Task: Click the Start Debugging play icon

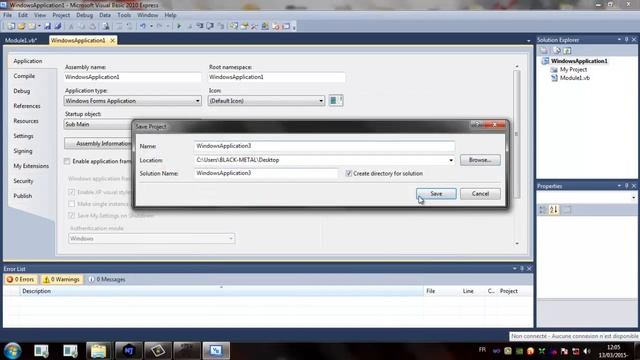Action: coord(179,26)
